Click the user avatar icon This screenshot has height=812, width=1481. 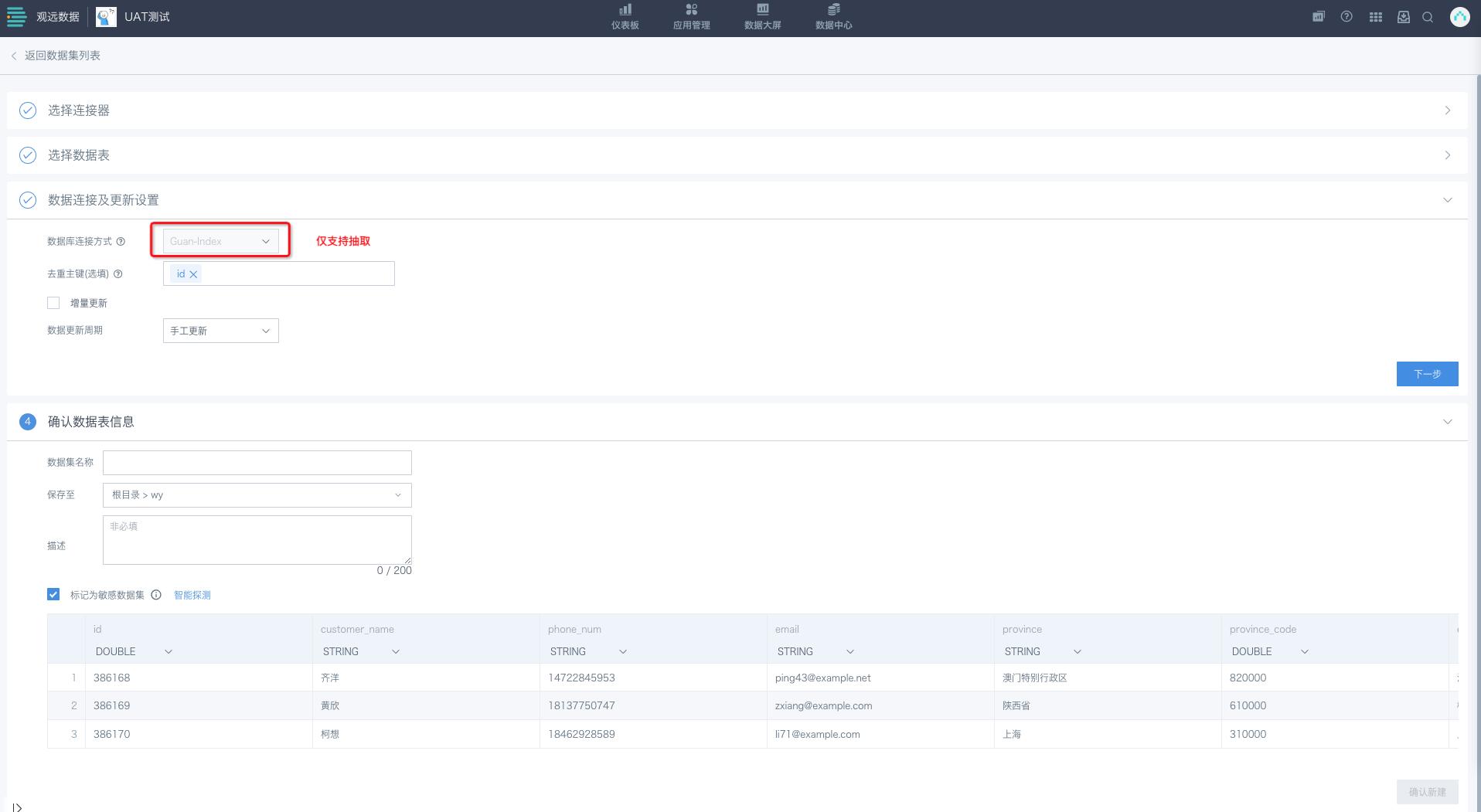tap(1459, 17)
